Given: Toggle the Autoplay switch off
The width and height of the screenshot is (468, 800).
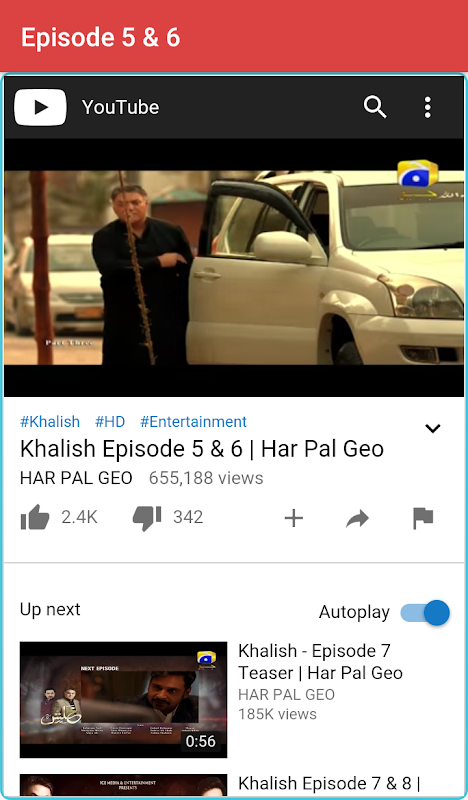Looking at the screenshot, I should click(x=425, y=612).
